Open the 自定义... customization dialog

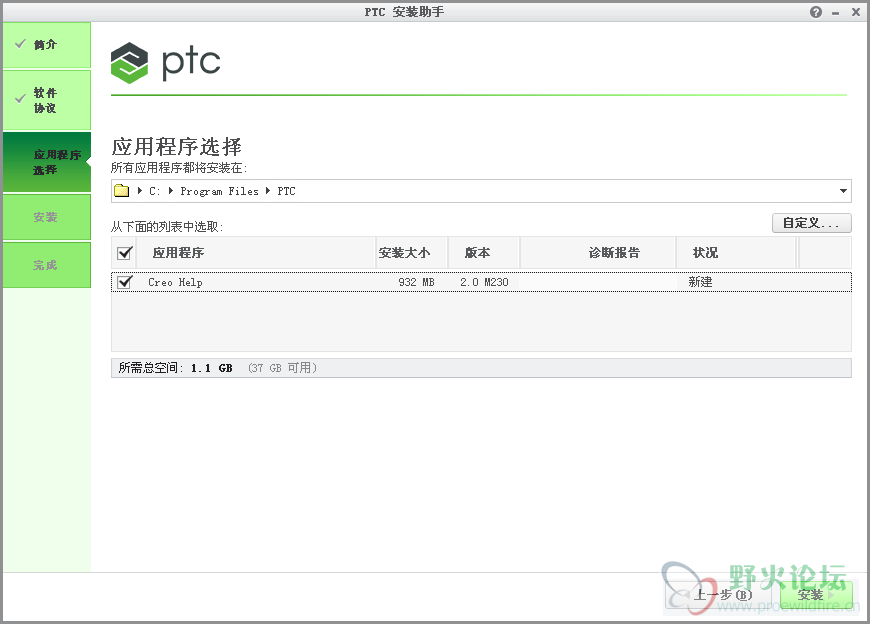(x=812, y=223)
